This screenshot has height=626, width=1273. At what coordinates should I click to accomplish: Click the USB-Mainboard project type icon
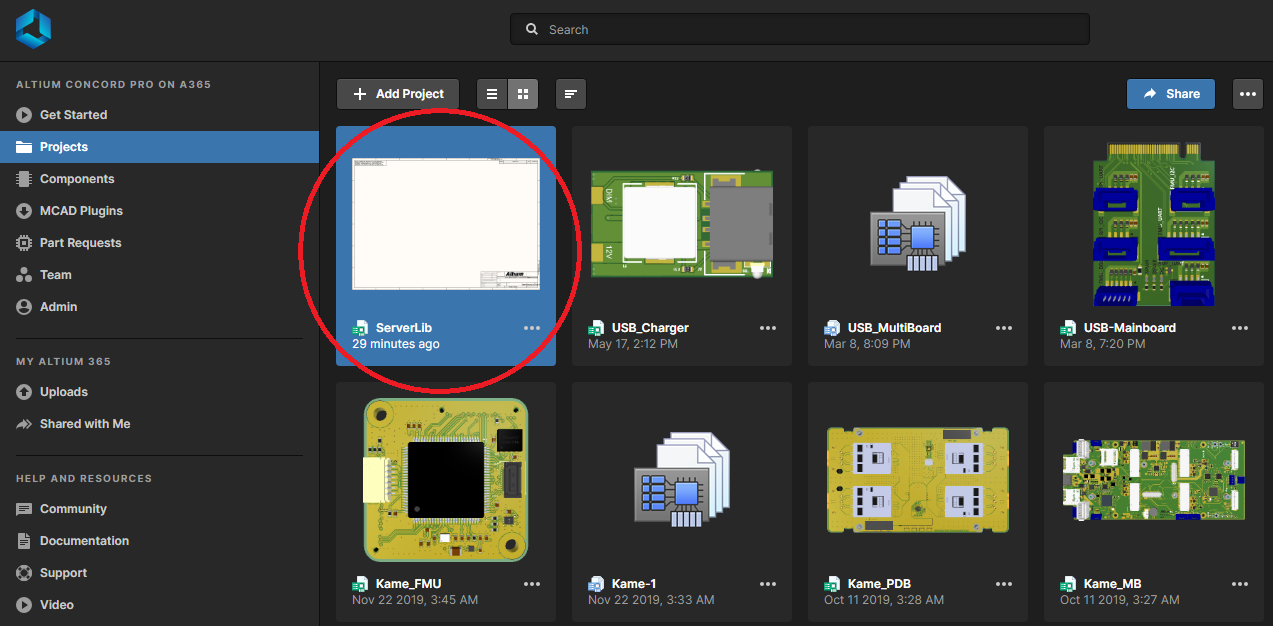pos(1068,328)
